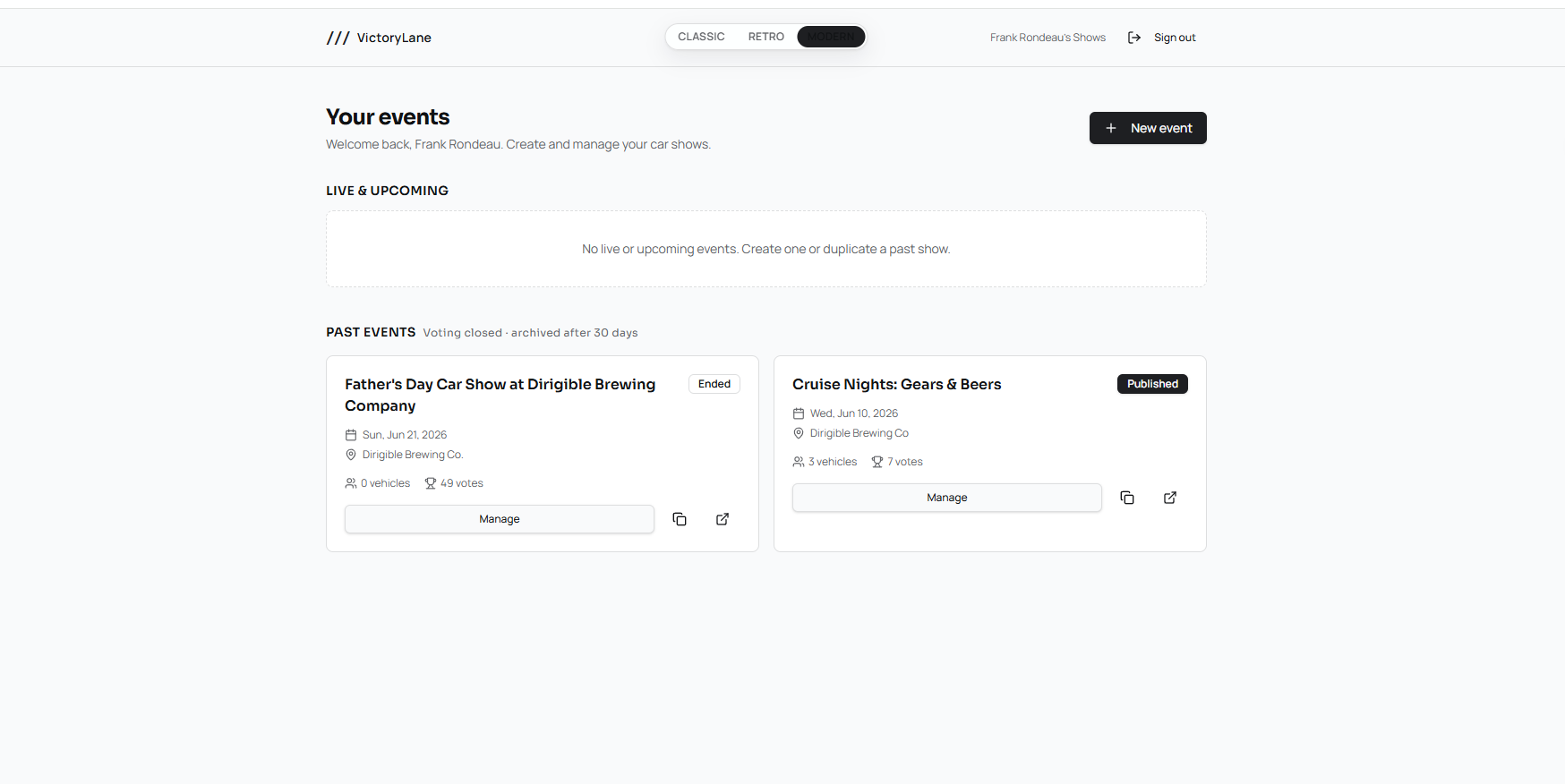This screenshot has height=784, width=1565.
Task: Open Cruise Nights external link icon
Action: pos(1170,498)
